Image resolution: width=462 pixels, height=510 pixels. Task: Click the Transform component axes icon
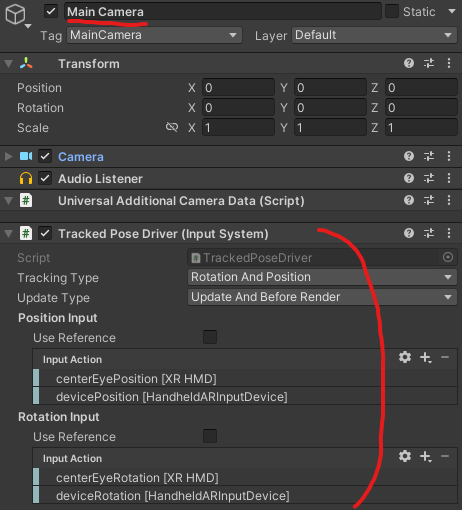(26, 63)
